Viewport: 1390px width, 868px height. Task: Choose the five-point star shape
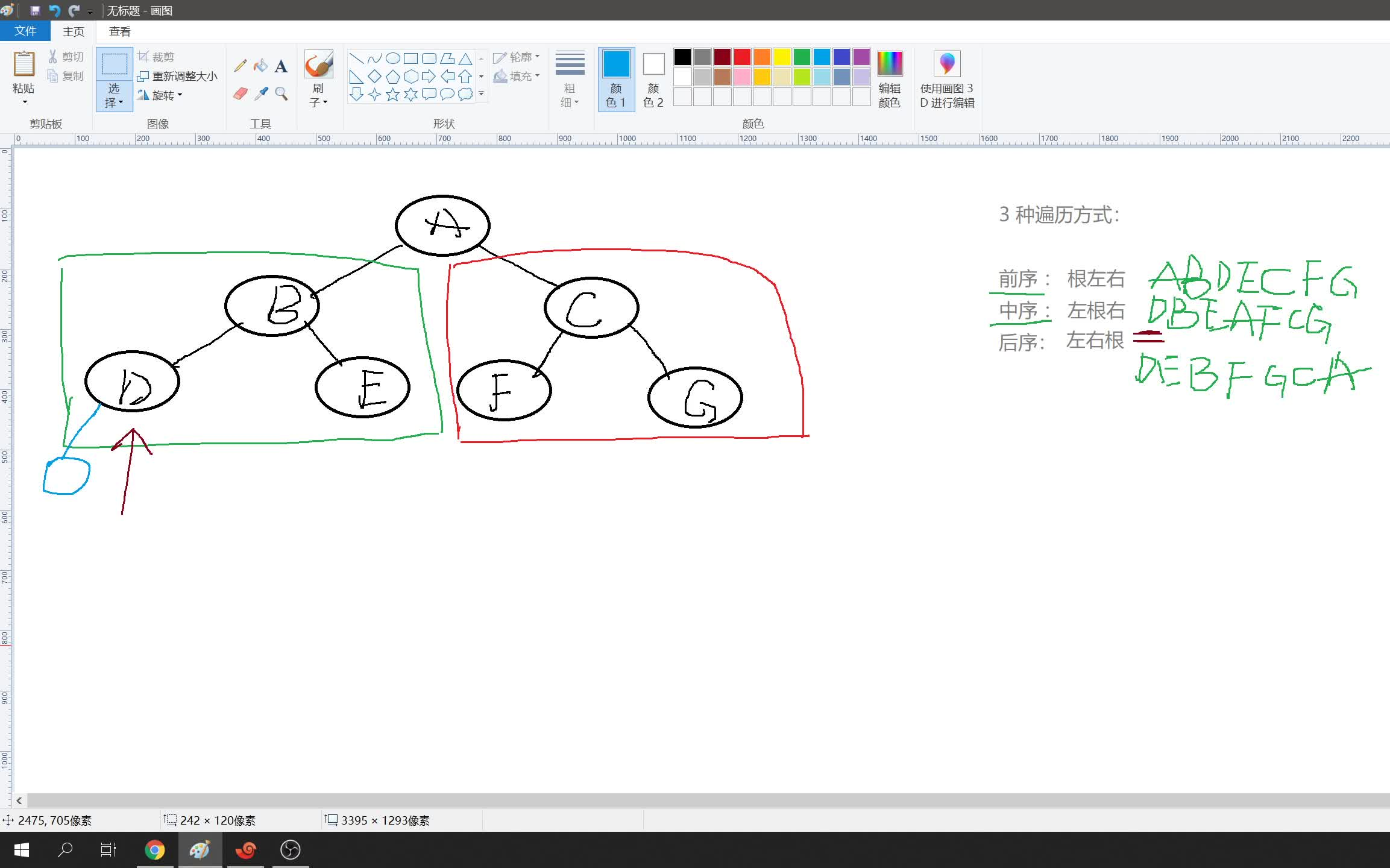(x=392, y=95)
